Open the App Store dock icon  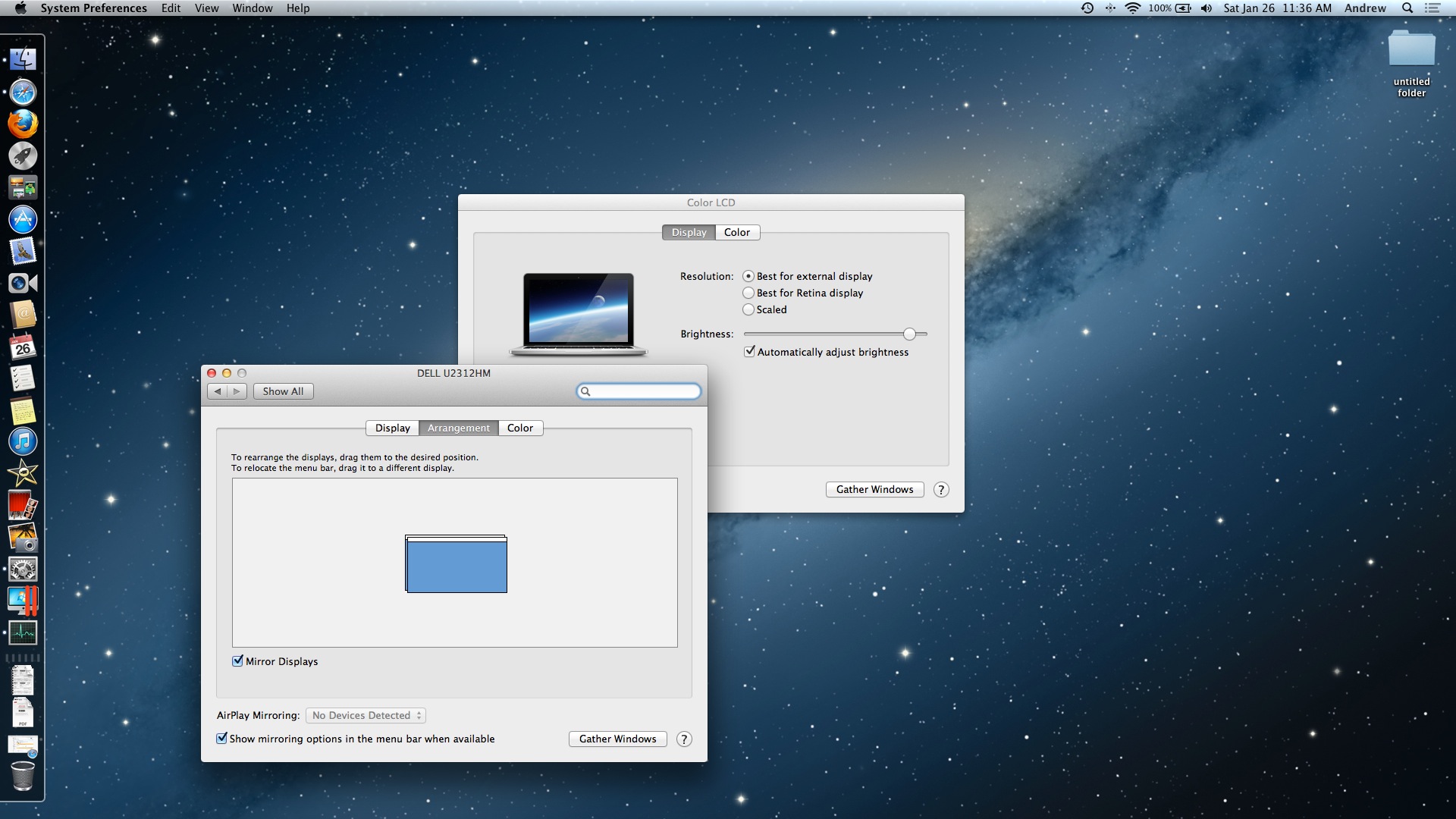[x=23, y=220]
